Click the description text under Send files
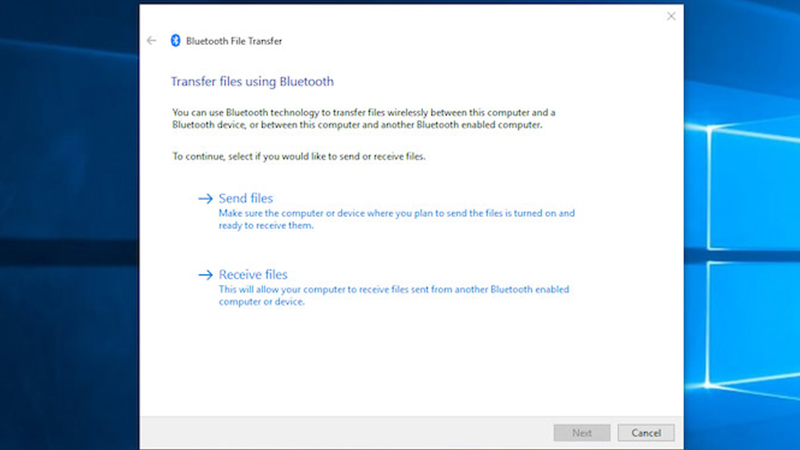This screenshot has height=450, width=800. pos(396,220)
